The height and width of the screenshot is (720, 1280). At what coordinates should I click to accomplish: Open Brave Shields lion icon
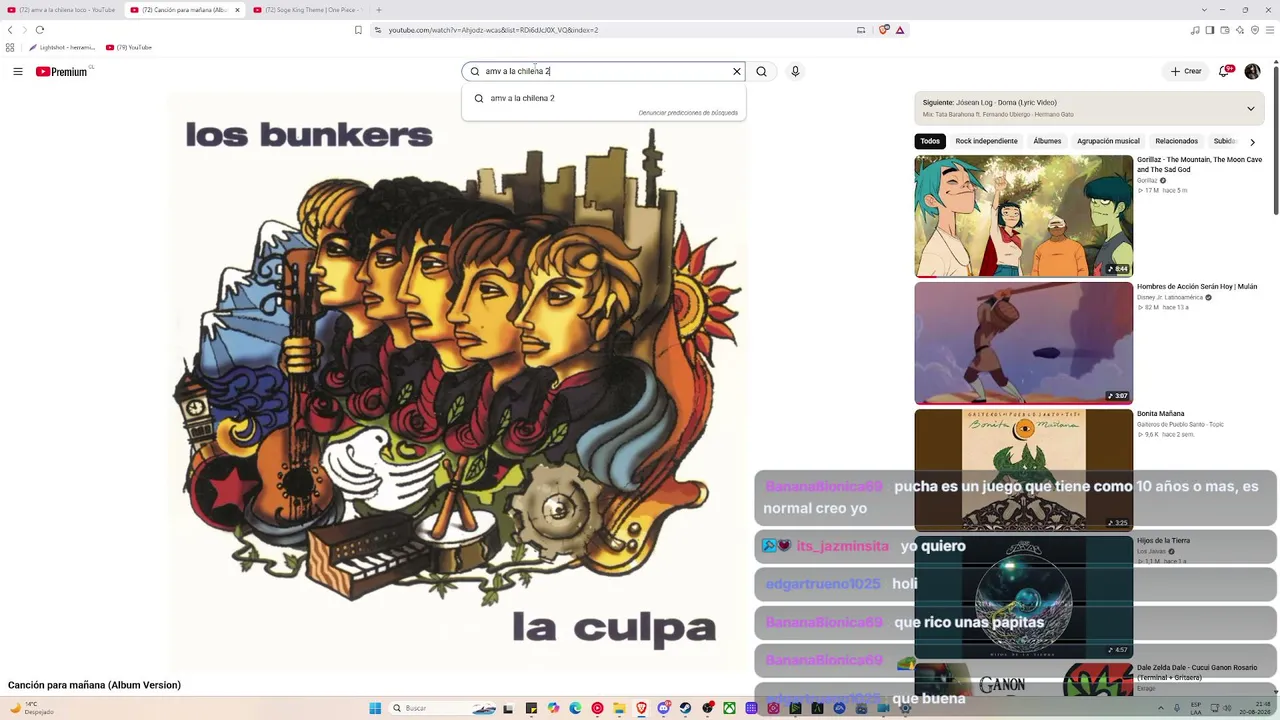884,30
